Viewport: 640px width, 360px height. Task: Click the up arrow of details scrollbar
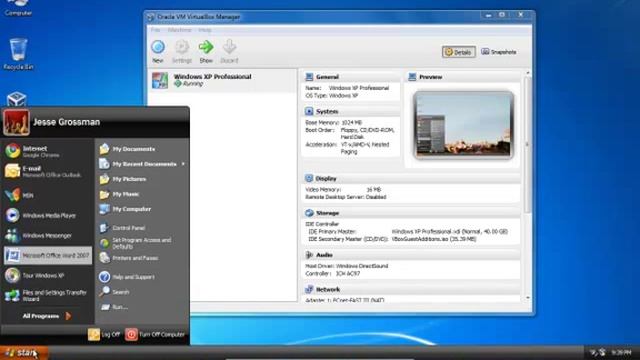pos(528,73)
